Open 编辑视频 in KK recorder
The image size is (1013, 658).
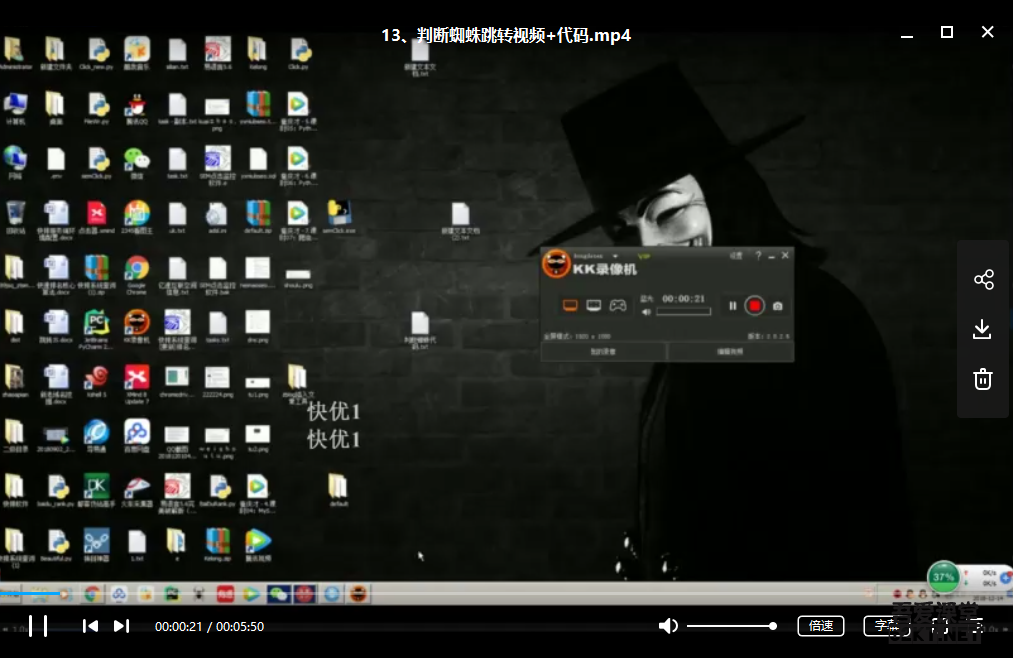[730, 352]
